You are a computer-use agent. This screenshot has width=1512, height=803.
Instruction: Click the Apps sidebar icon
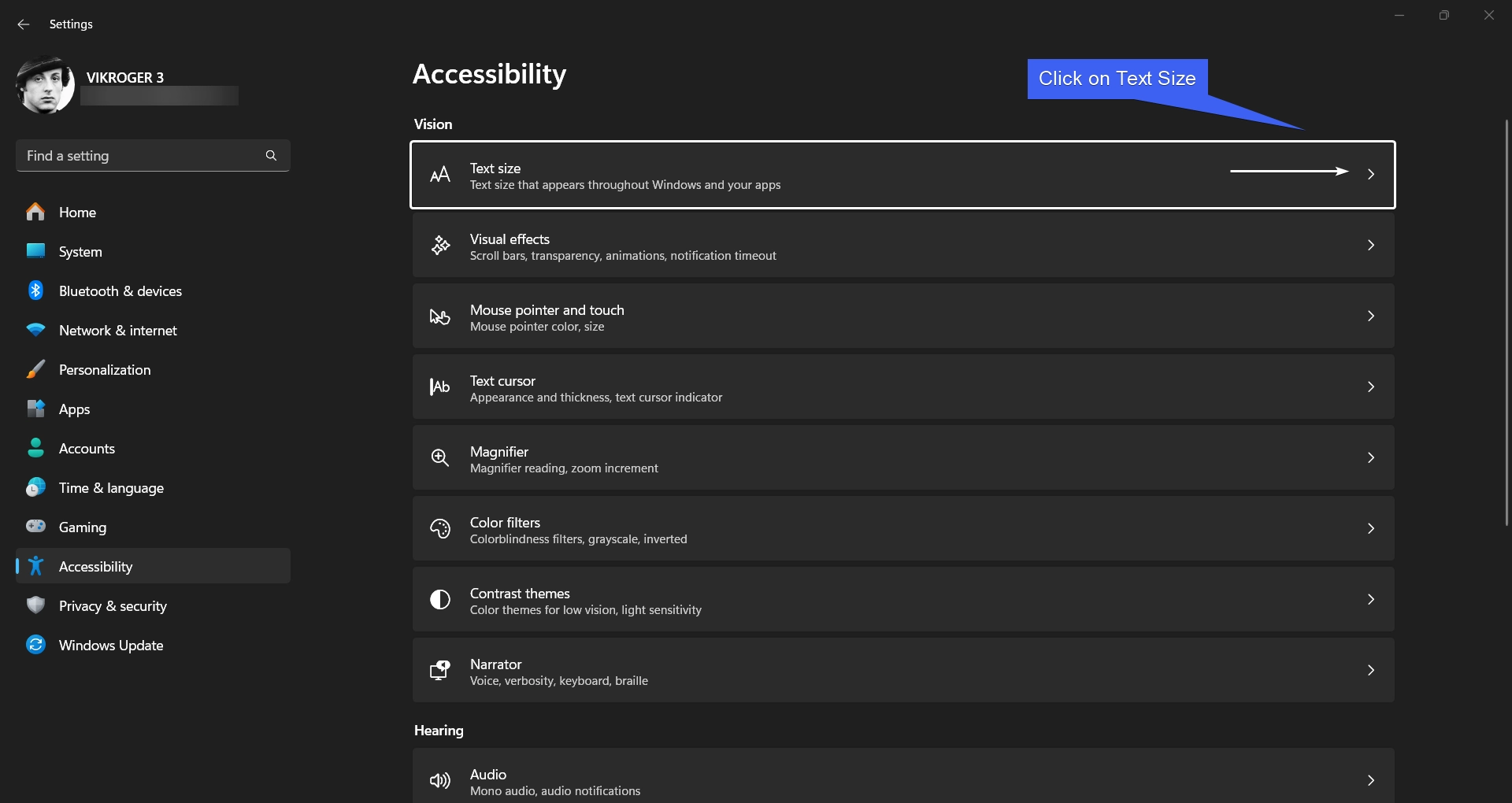pos(35,409)
